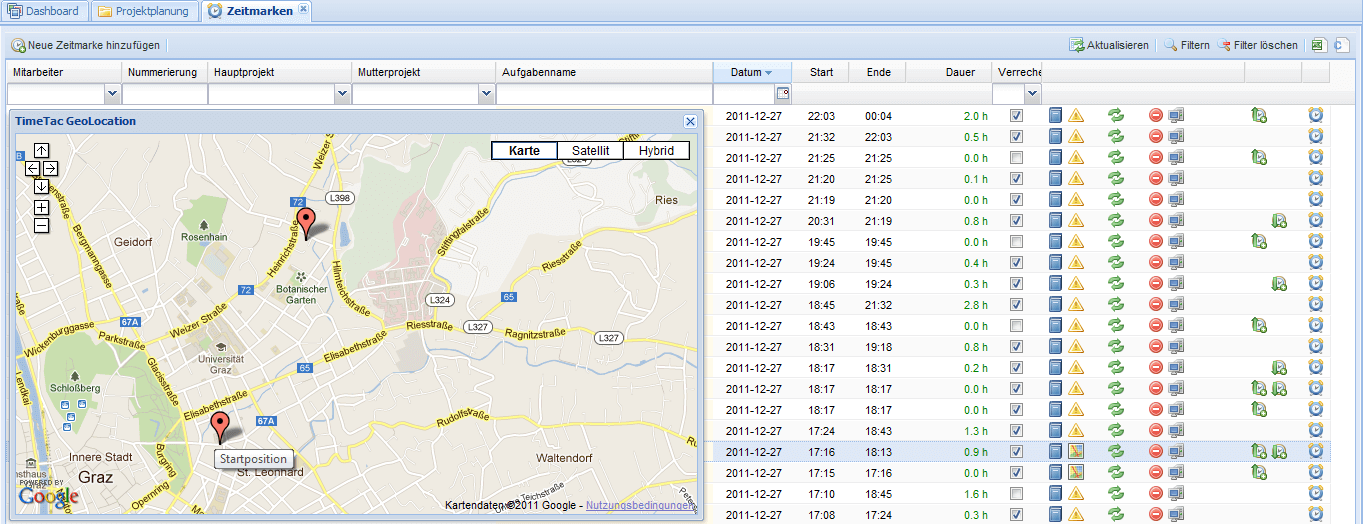1363x524 pixels.
Task: Click the blue book icon in 21:25 row
Action: 1055,158
